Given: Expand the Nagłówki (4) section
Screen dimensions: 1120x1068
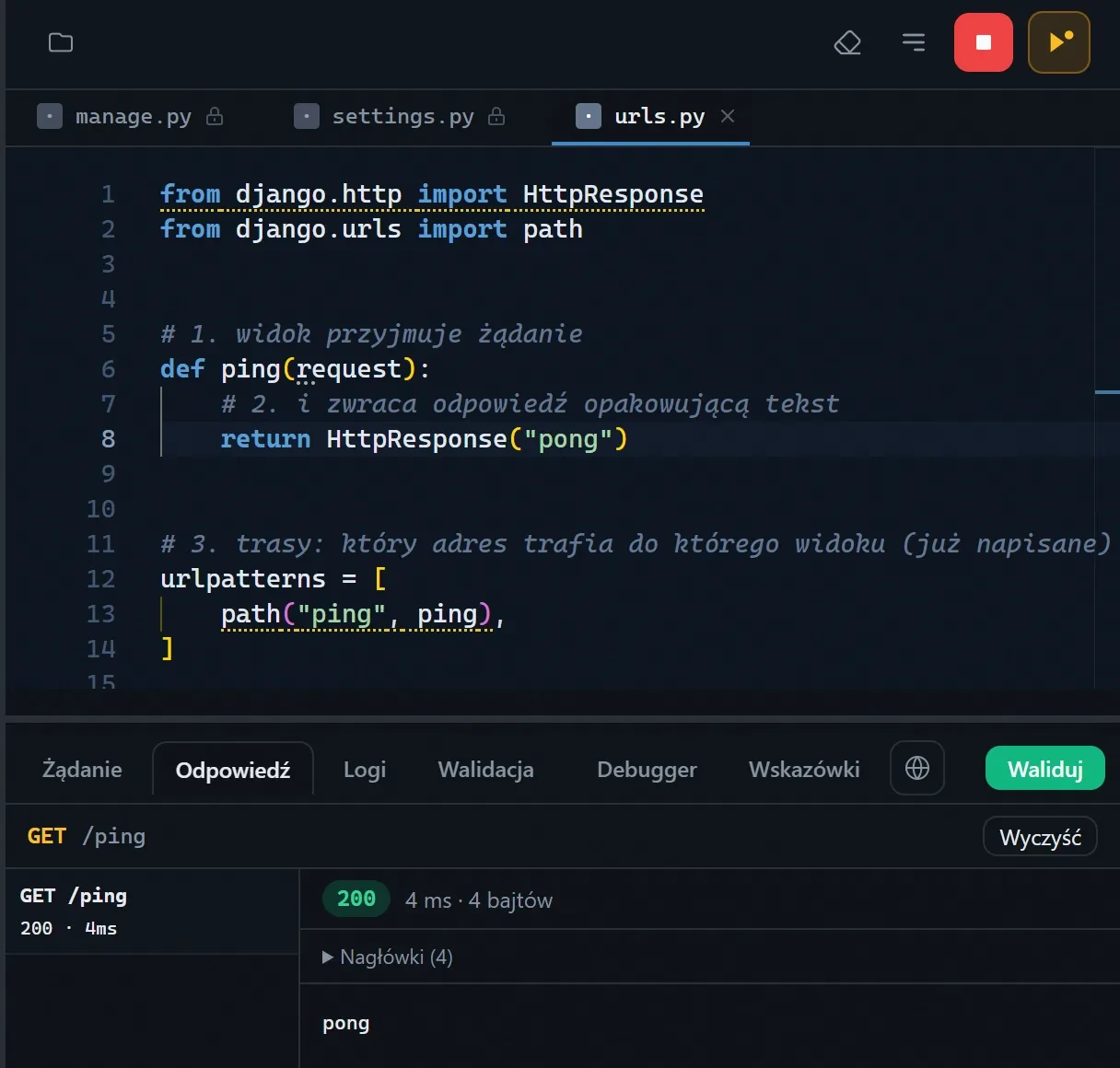Looking at the screenshot, I should tap(388, 957).
